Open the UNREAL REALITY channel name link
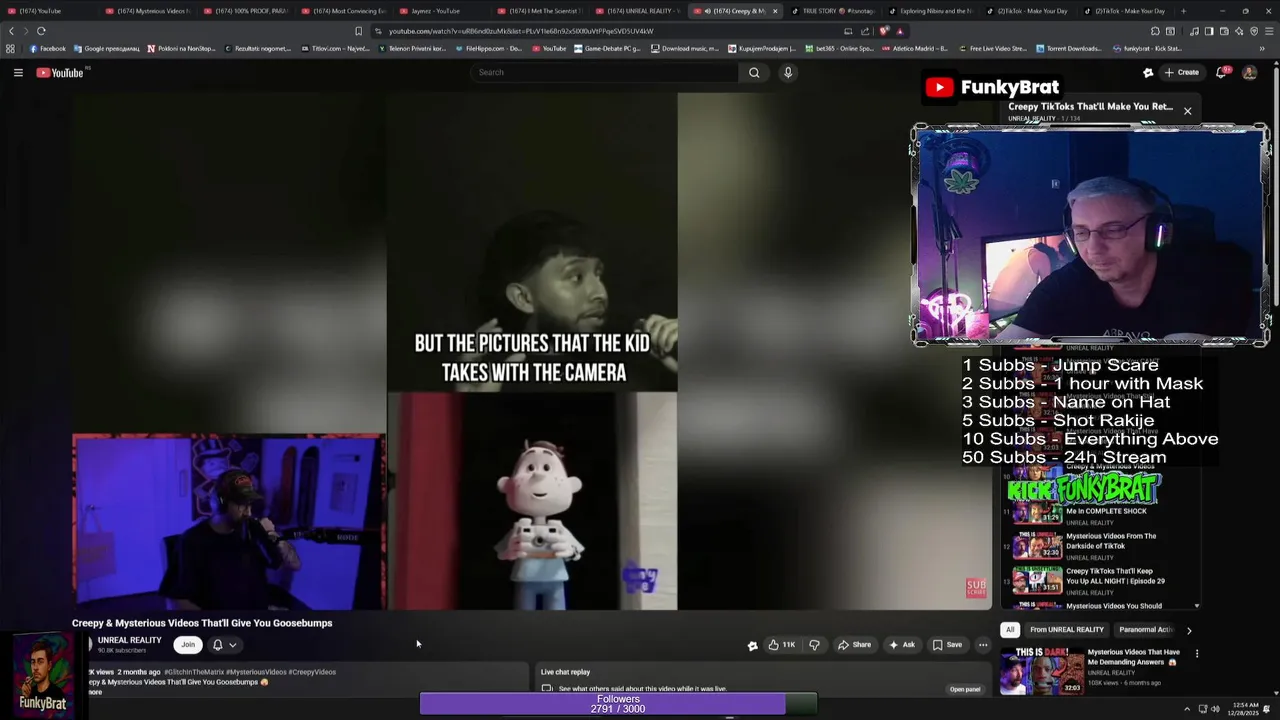This screenshot has width=1280, height=720. tap(129, 640)
